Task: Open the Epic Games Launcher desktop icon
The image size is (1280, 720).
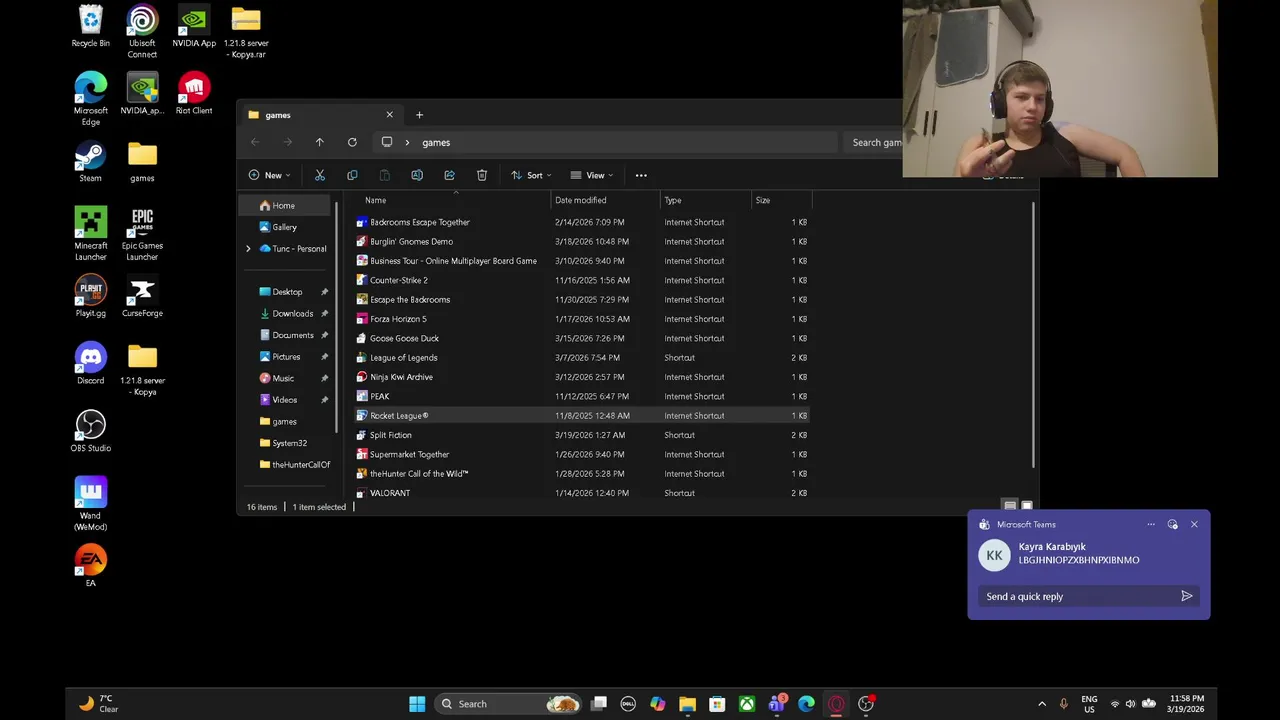Action: (142, 234)
